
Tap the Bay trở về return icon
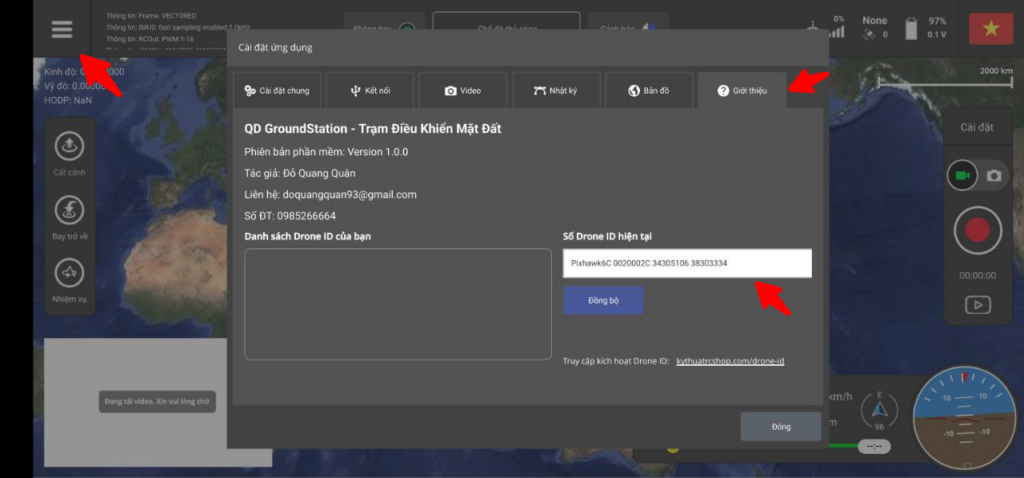click(x=69, y=210)
